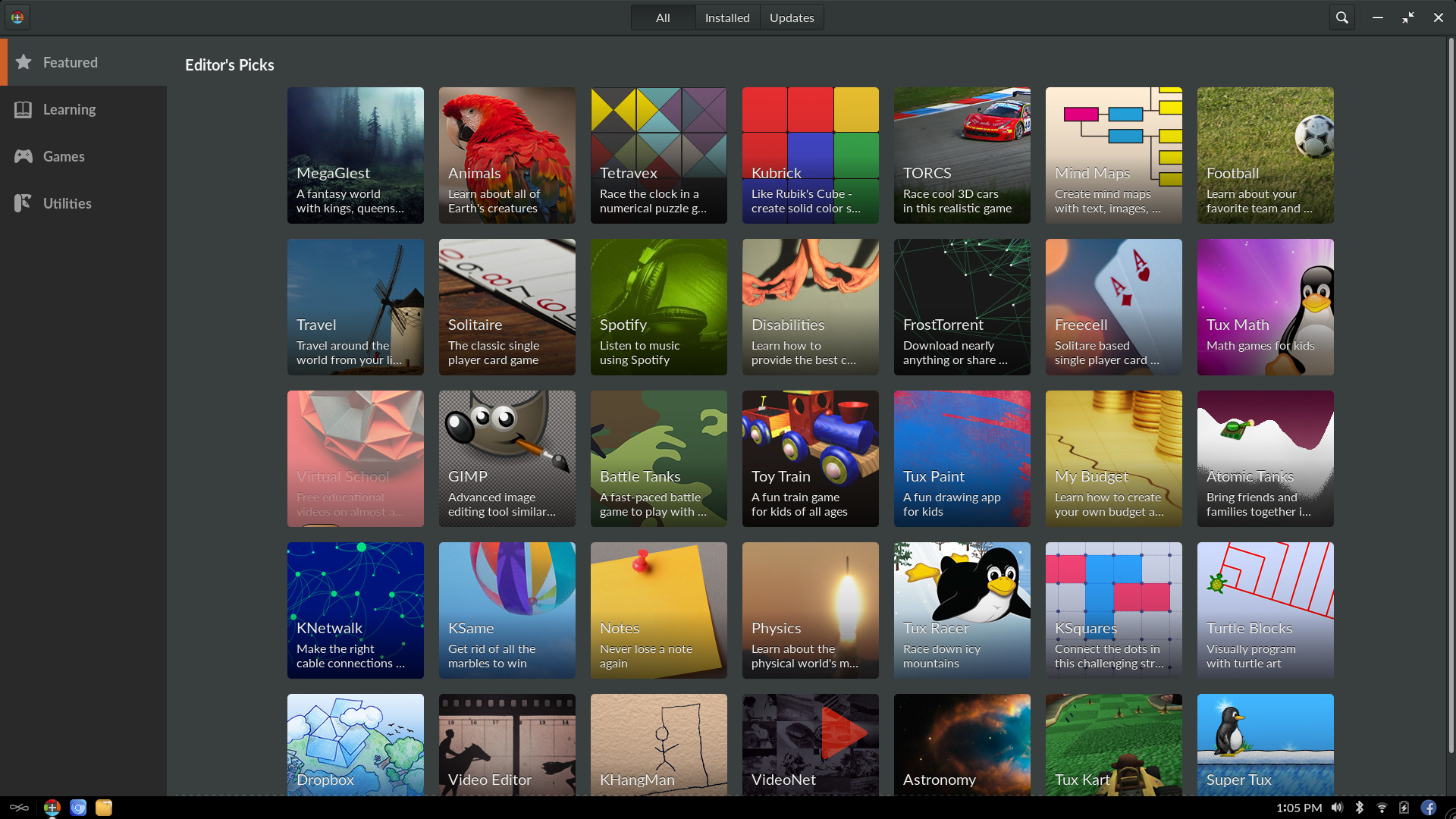Open the Facebook taskbar icon
The height and width of the screenshot is (819, 1456).
click(1428, 808)
